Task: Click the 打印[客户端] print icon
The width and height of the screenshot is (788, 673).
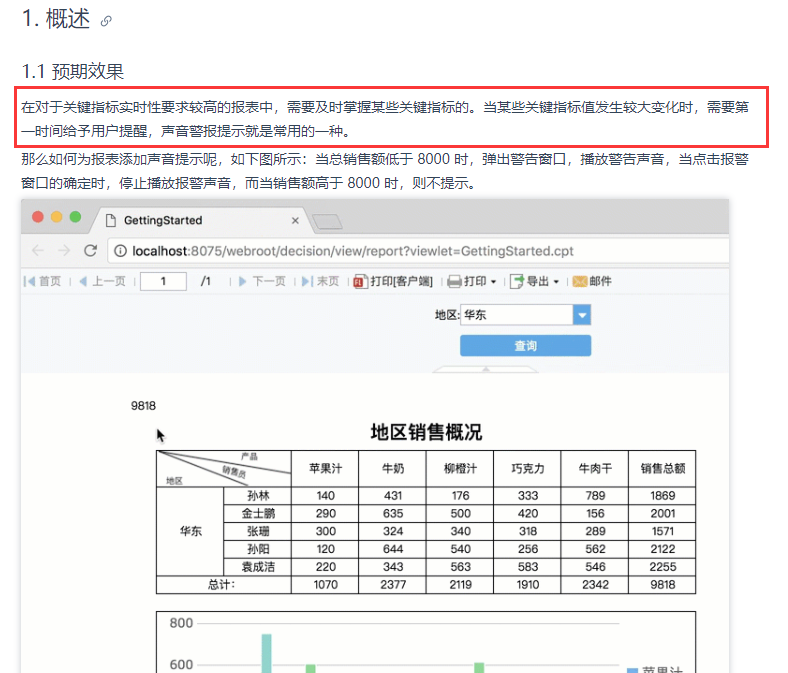Action: pos(359,281)
